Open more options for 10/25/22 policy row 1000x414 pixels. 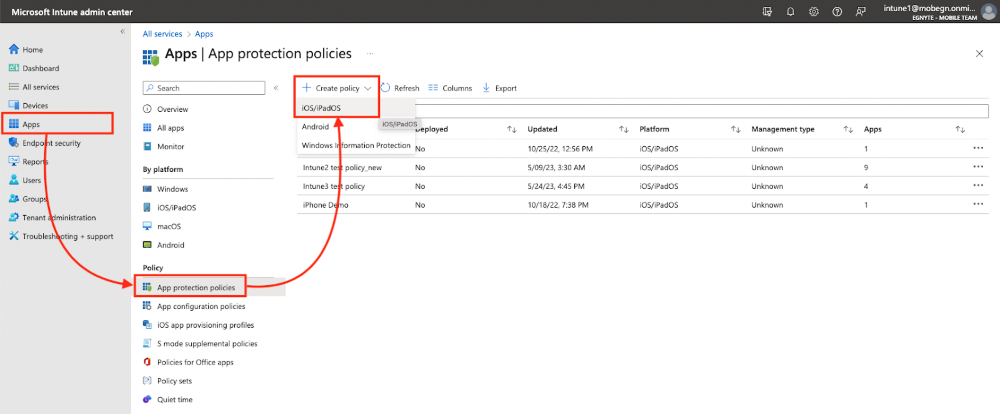(978, 149)
